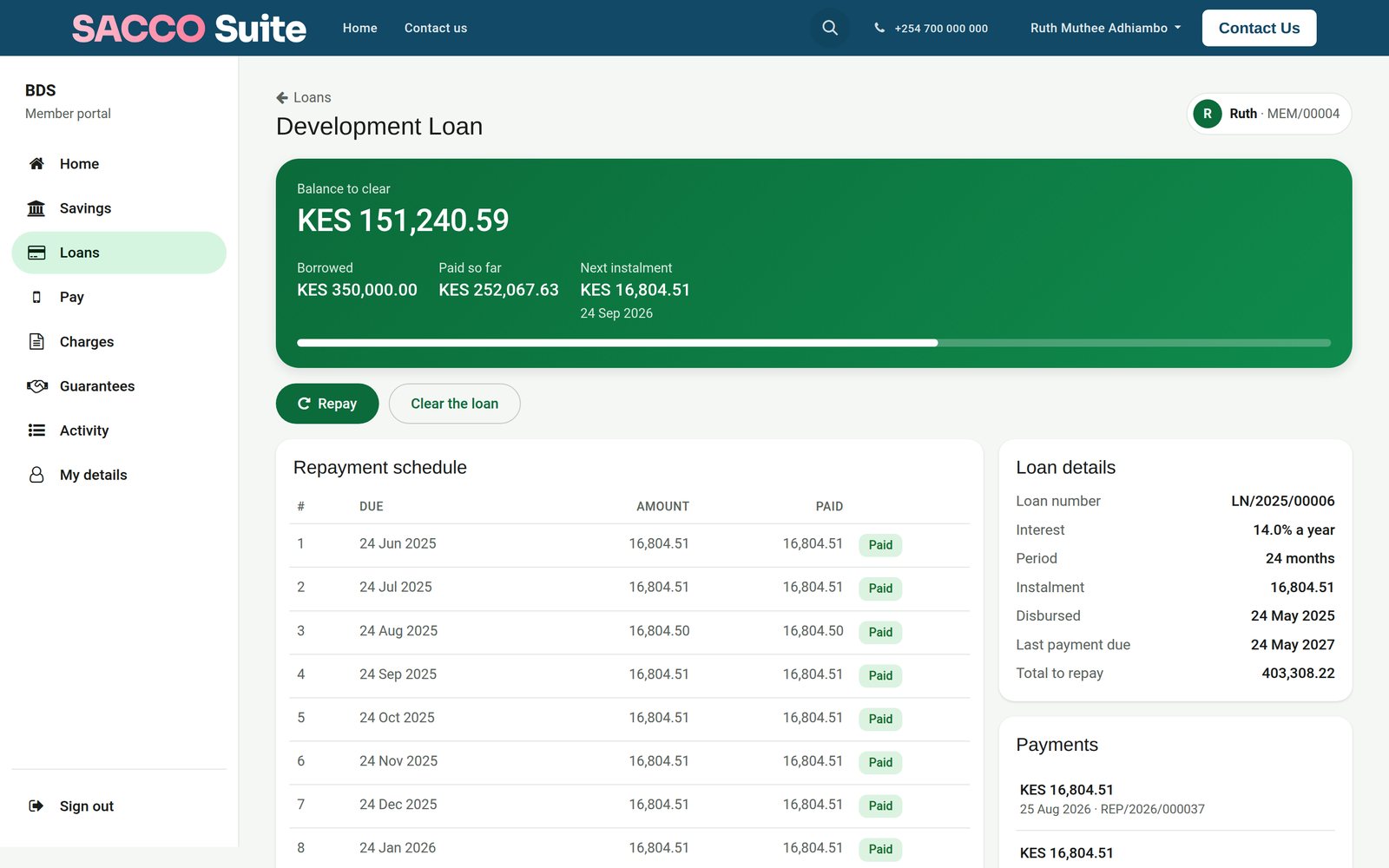Click the PAID column header
Screen dimensions: 1389x868
pos(829,506)
